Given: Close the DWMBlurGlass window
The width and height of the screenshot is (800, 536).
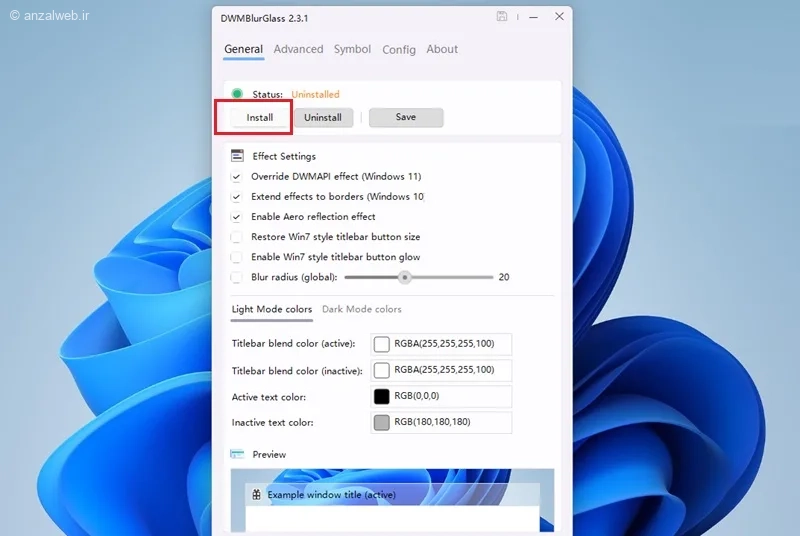Looking at the screenshot, I should tap(559, 16).
